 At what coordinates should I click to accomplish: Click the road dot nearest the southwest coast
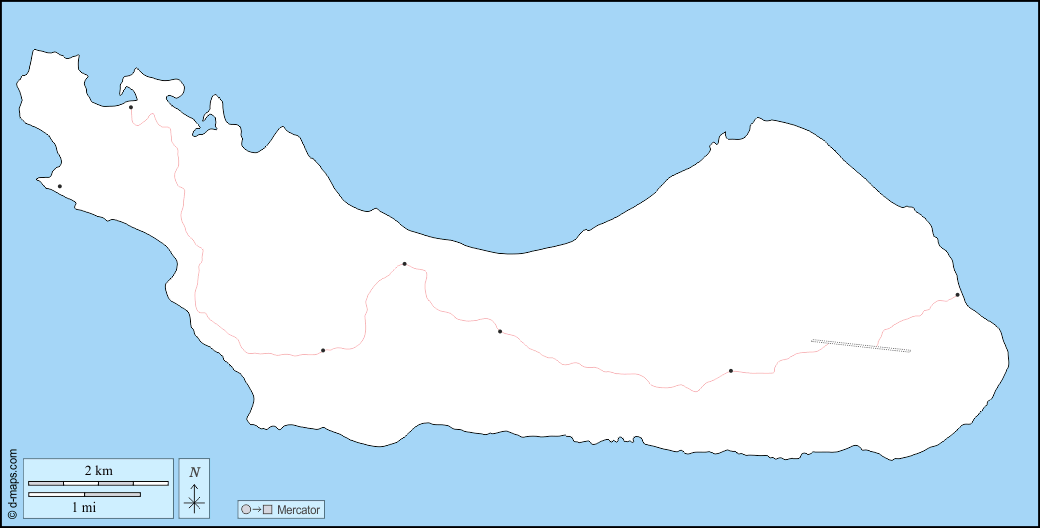coord(323,350)
